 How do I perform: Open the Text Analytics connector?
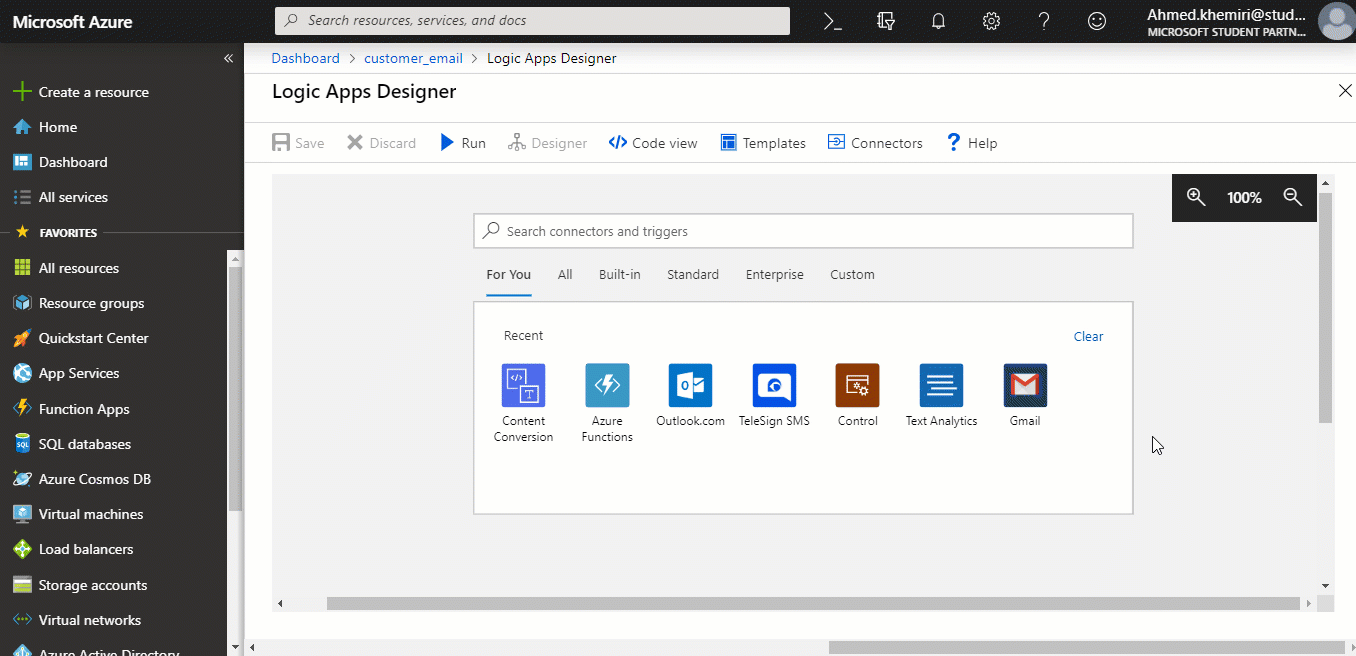pyautogui.click(x=941, y=385)
